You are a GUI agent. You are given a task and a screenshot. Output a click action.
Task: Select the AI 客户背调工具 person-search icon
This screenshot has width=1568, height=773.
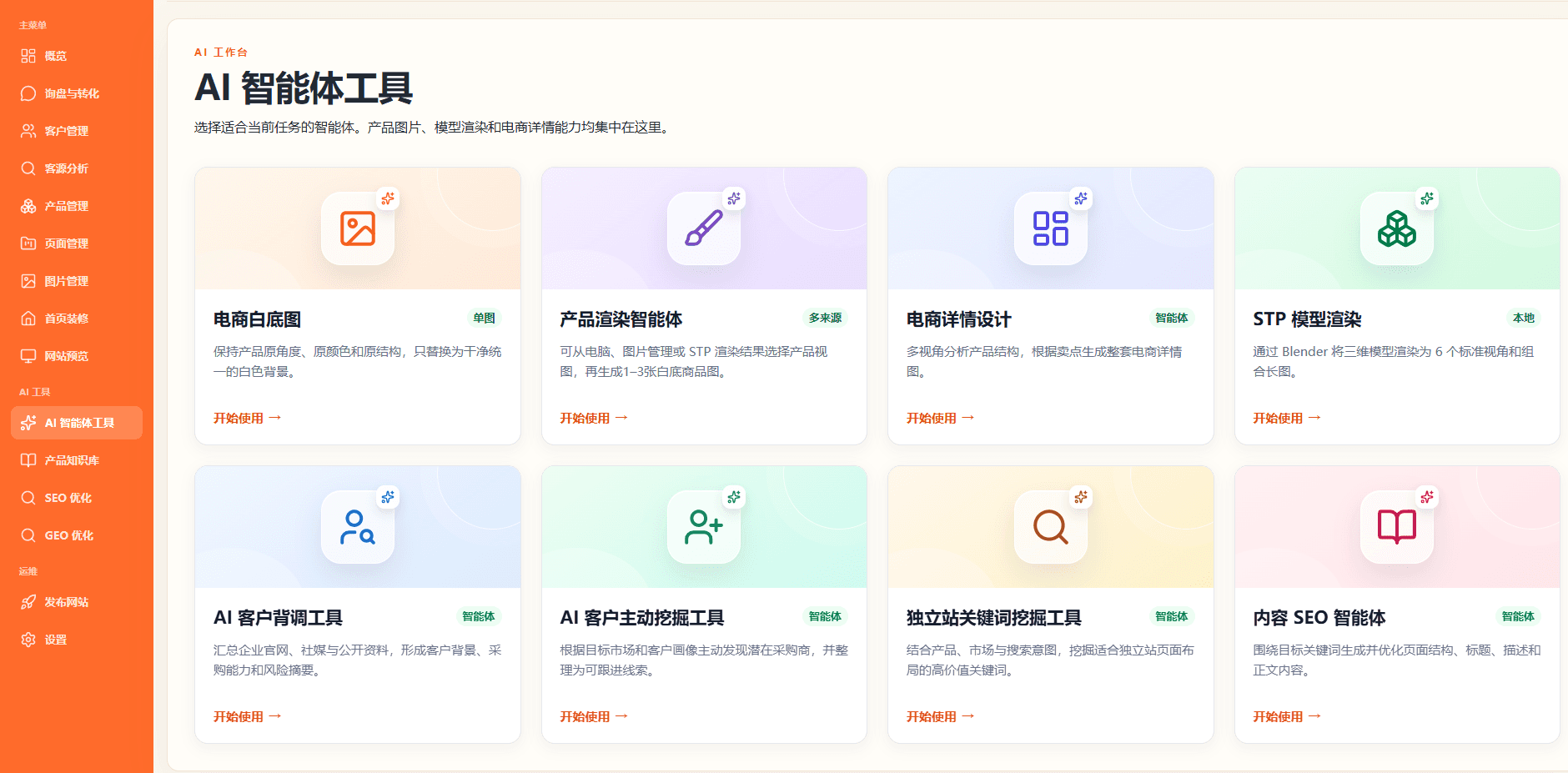[x=358, y=527]
